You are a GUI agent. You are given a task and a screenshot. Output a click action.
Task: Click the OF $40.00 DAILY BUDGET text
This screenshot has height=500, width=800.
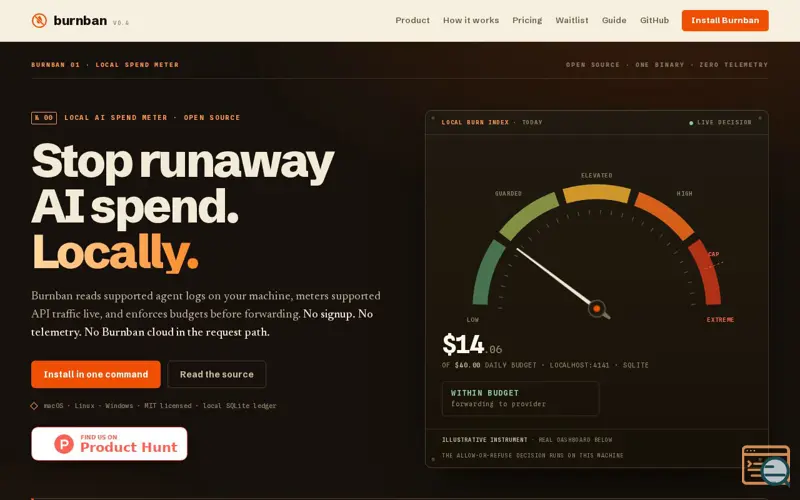[x=489, y=365]
